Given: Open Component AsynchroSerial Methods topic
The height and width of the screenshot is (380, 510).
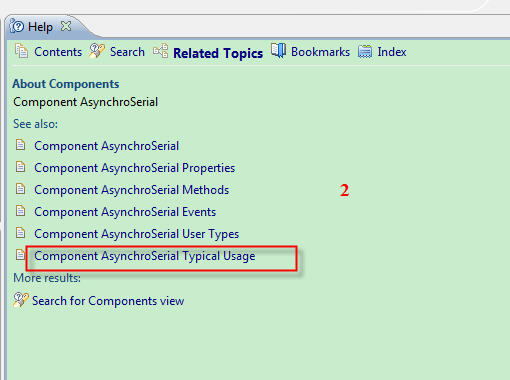Looking at the screenshot, I should pos(132,190).
